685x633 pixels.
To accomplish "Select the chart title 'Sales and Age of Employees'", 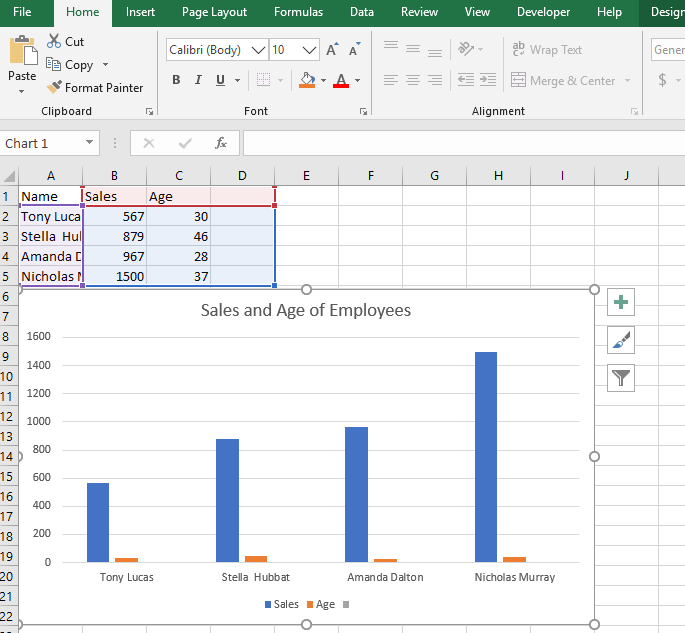I will [306, 310].
